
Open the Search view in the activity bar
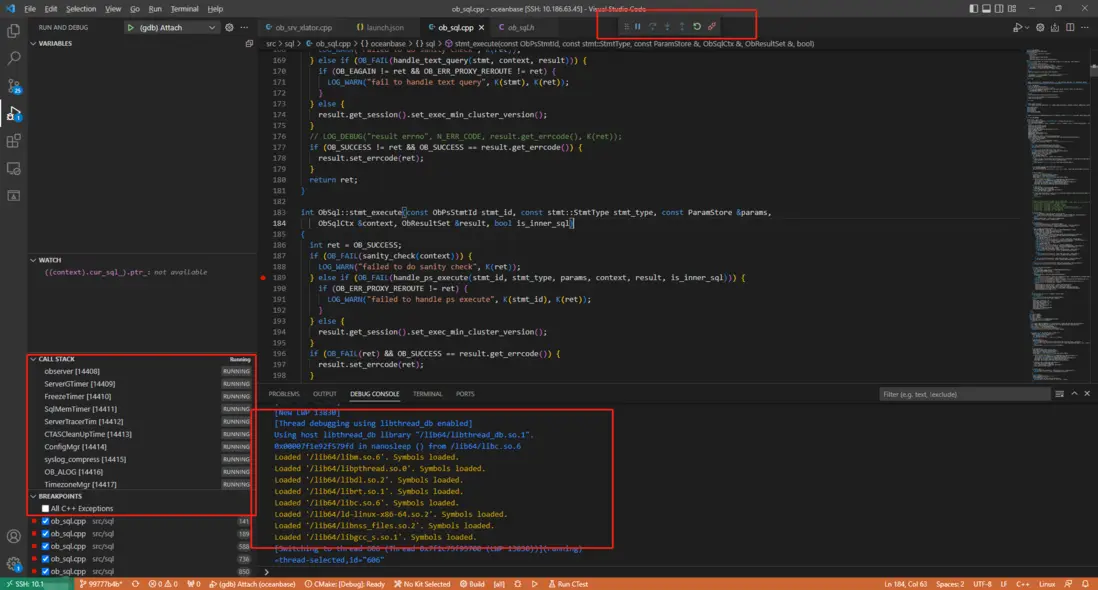tap(14, 59)
